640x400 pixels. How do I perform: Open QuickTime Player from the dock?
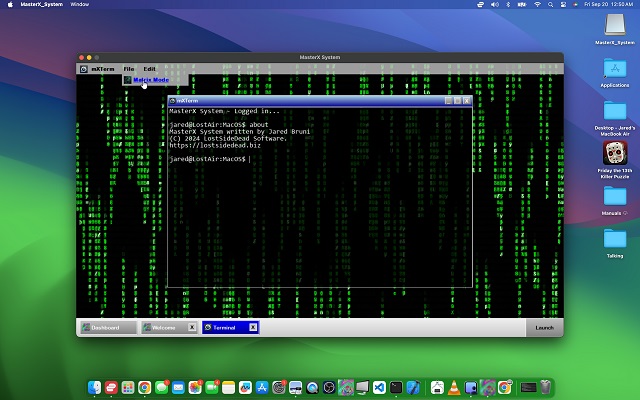click(x=312, y=387)
